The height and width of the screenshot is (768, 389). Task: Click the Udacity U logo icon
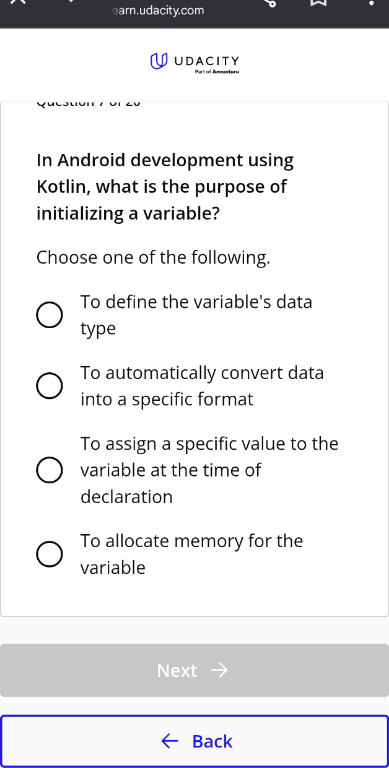158,61
